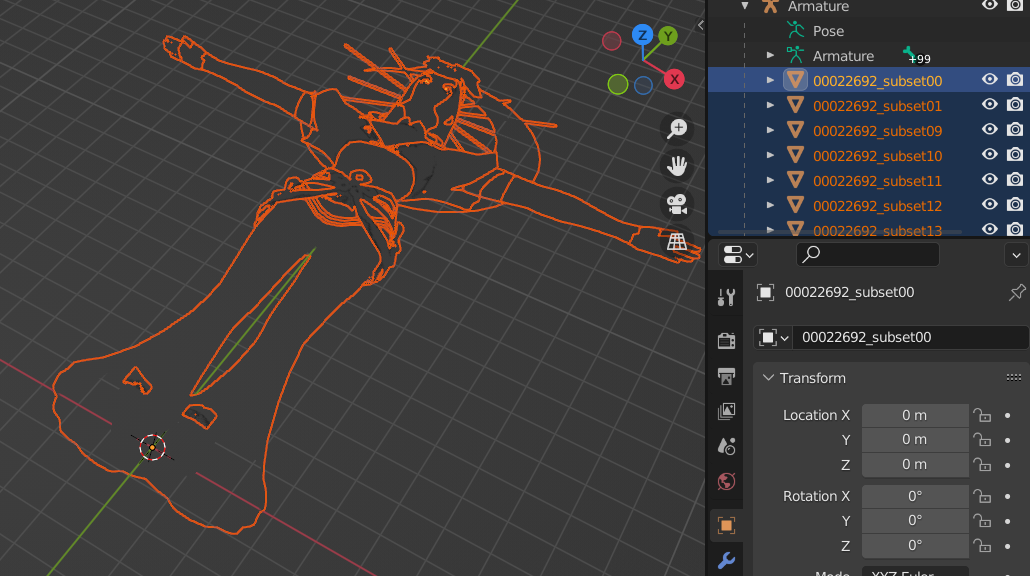Expand 00022692_subset11 in outliner

pyautogui.click(x=770, y=180)
